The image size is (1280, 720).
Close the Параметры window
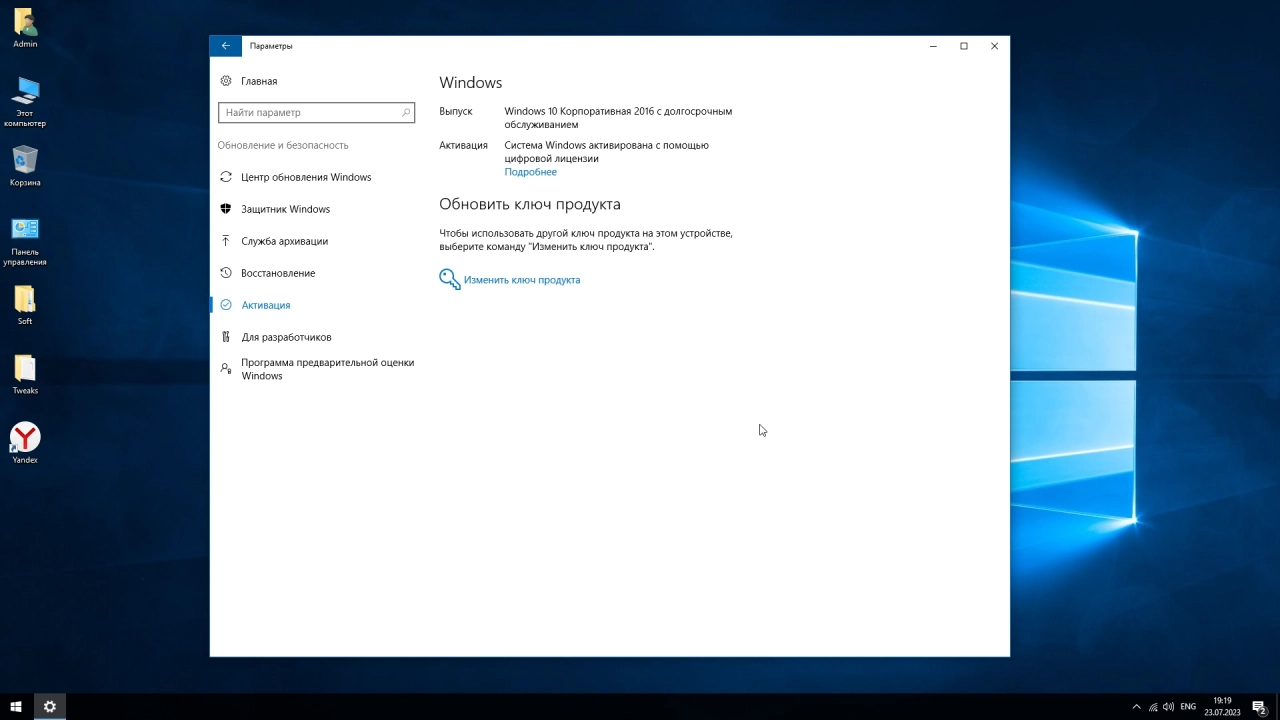(994, 46)
